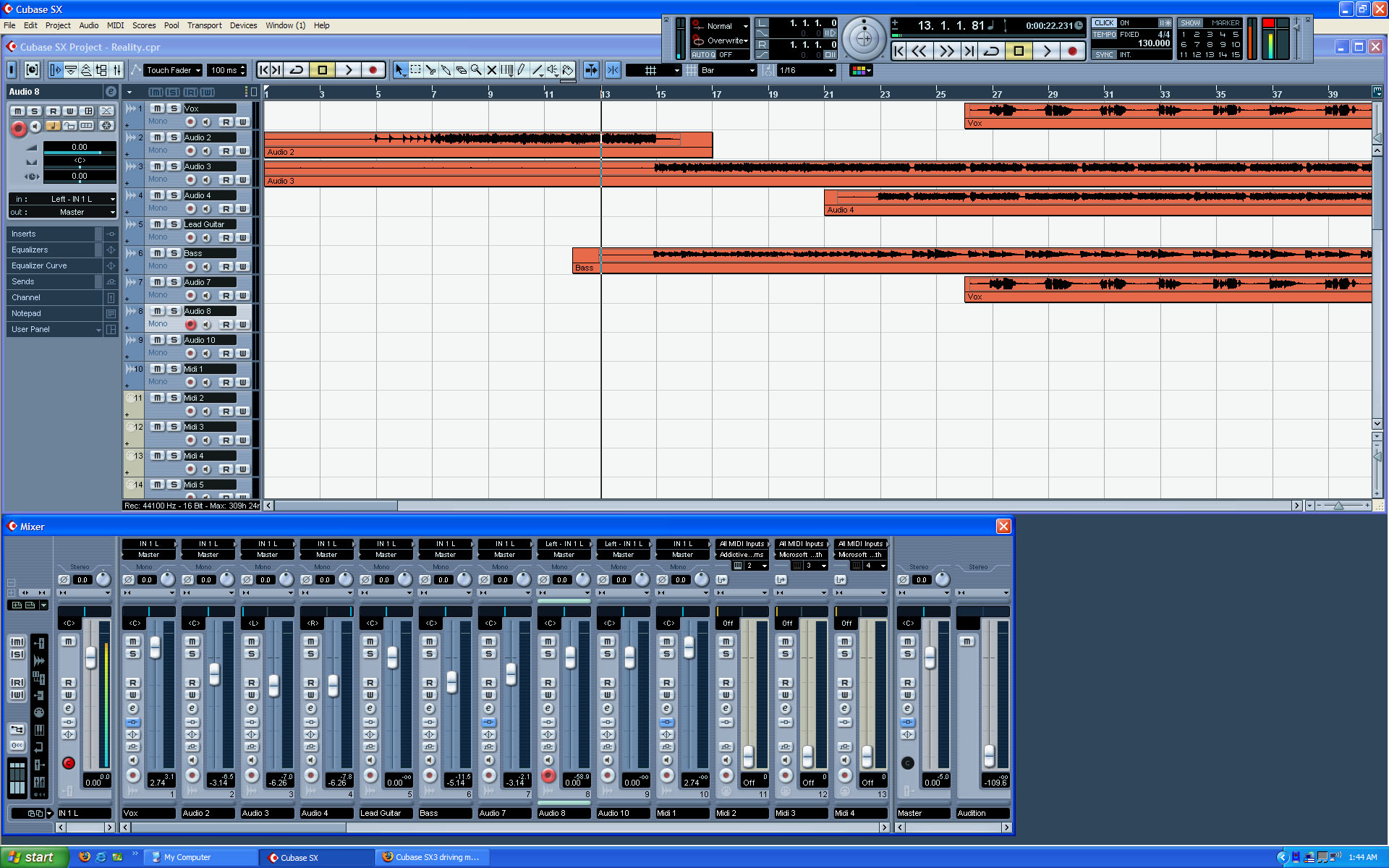
Task: Solo the Audio 3 channel in Mixer
Action: (x=252, y=655)
